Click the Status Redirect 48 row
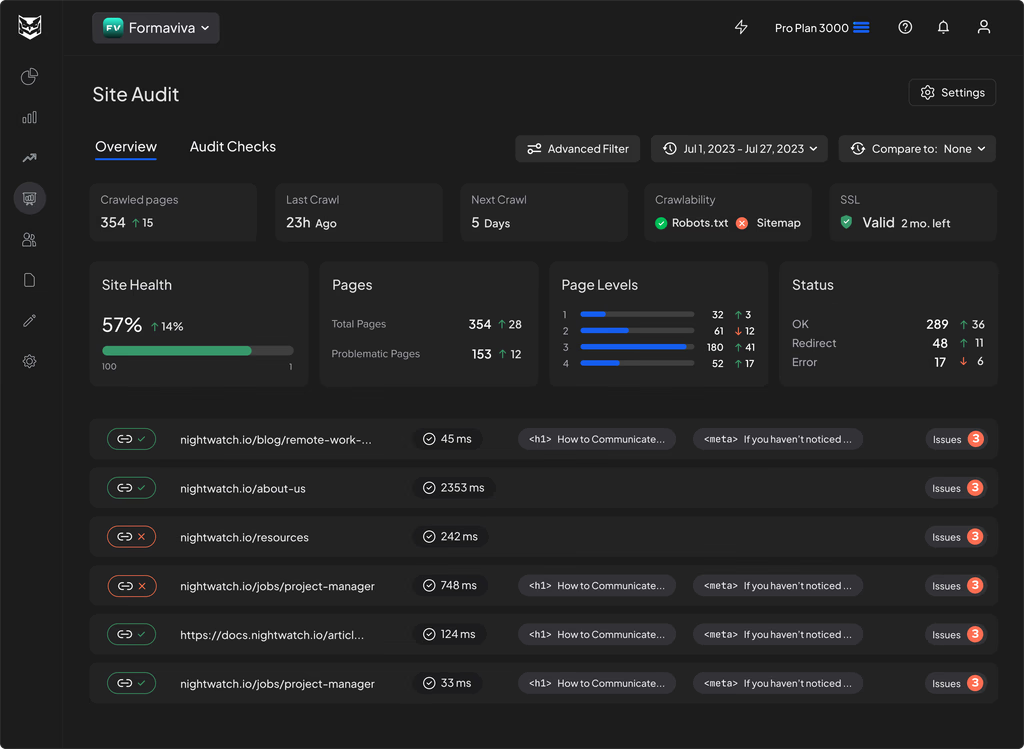The width and height of the screenshot is (1024, 749). (888, 343)
